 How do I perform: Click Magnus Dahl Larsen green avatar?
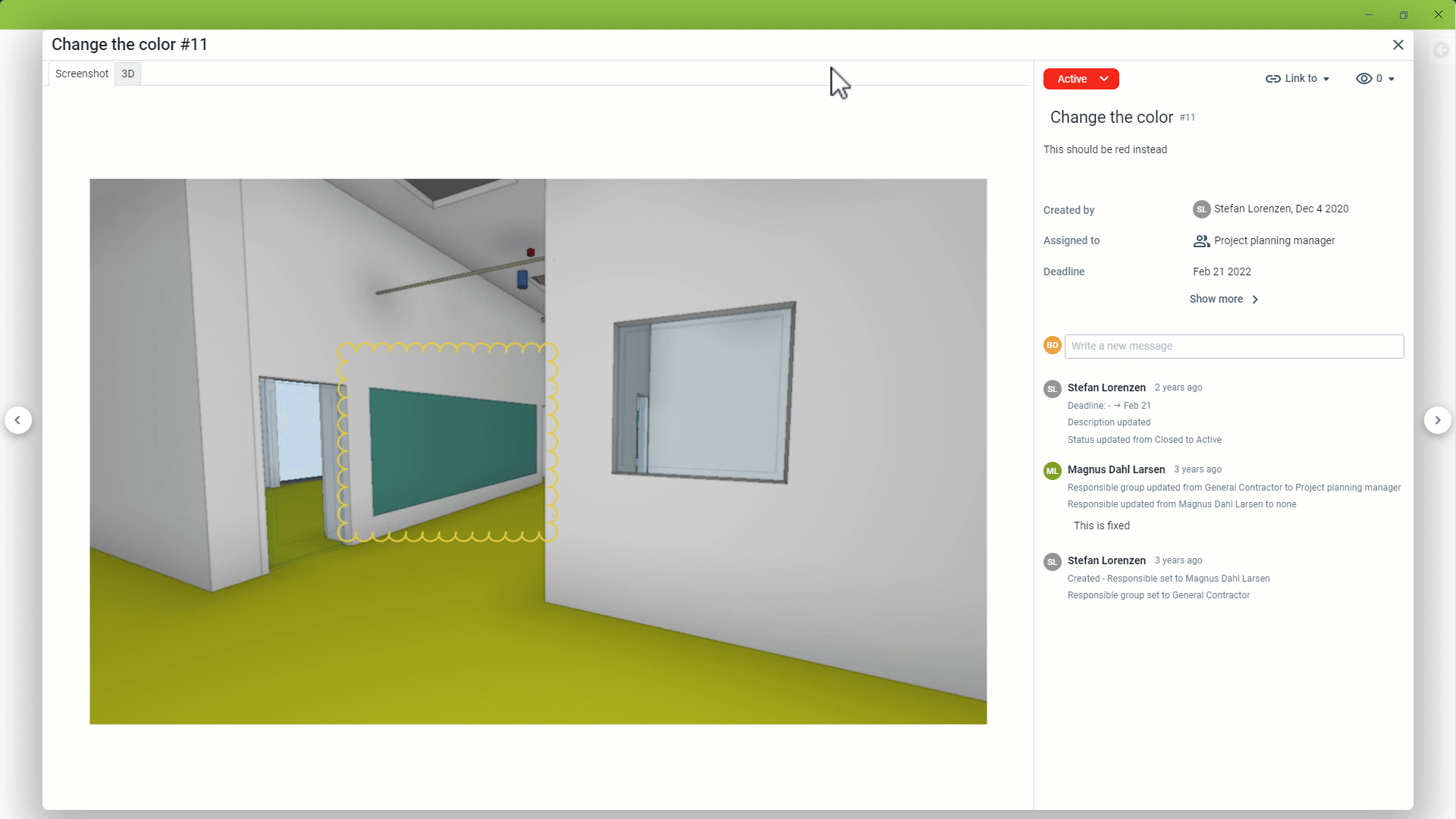coord(1052,471)
